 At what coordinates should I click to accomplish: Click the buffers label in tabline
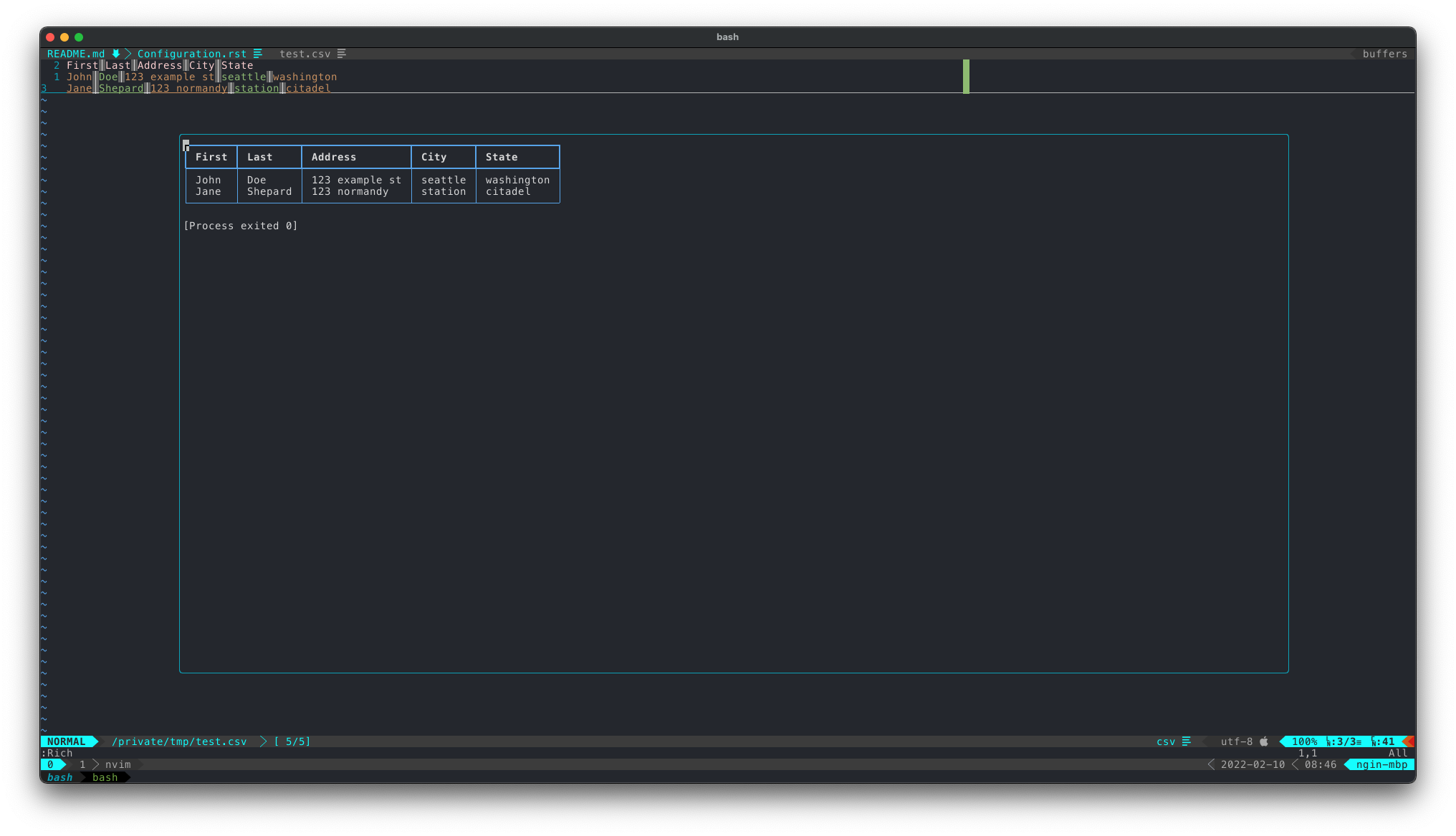tap(1384, 54)
